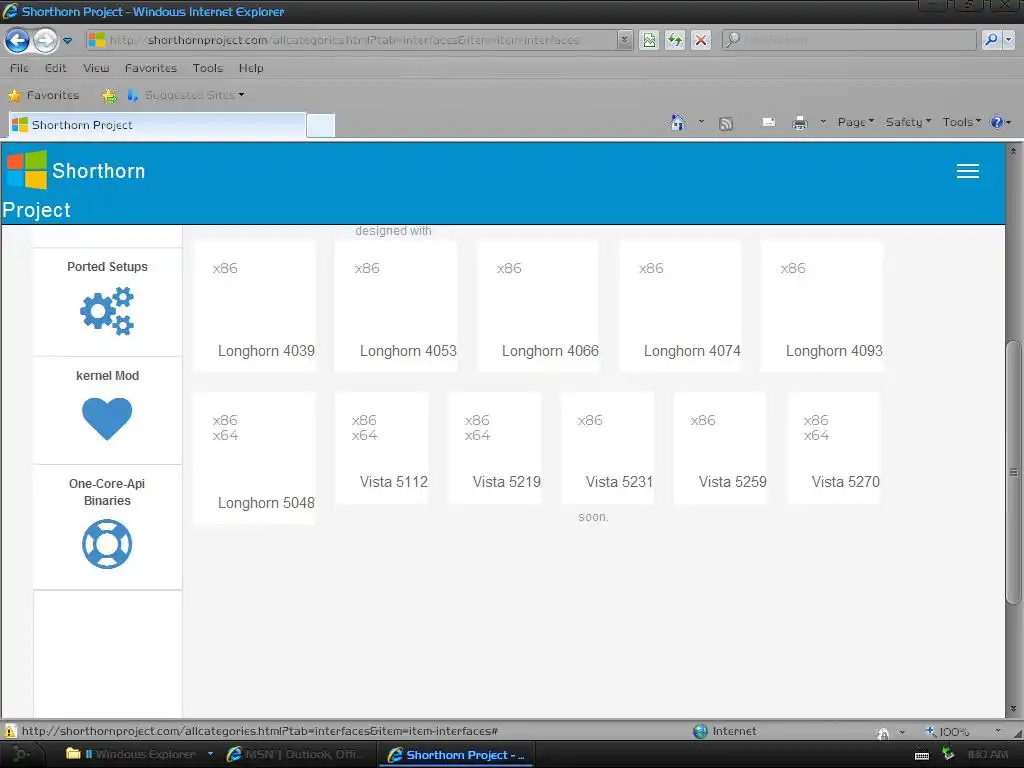
Task: Click the Internet zone globe icon
Action: (x=700, y=731)
